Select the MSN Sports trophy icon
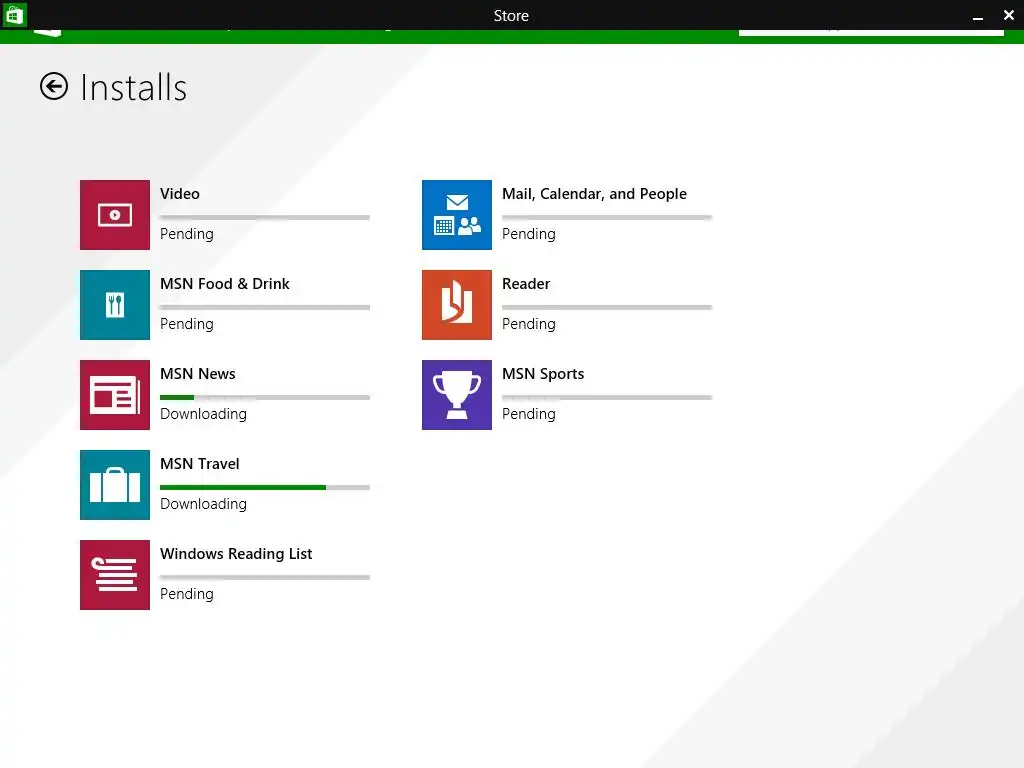The height and width of the screenshot is (768, 1024). pyautogui.click(x=457, y=395)
